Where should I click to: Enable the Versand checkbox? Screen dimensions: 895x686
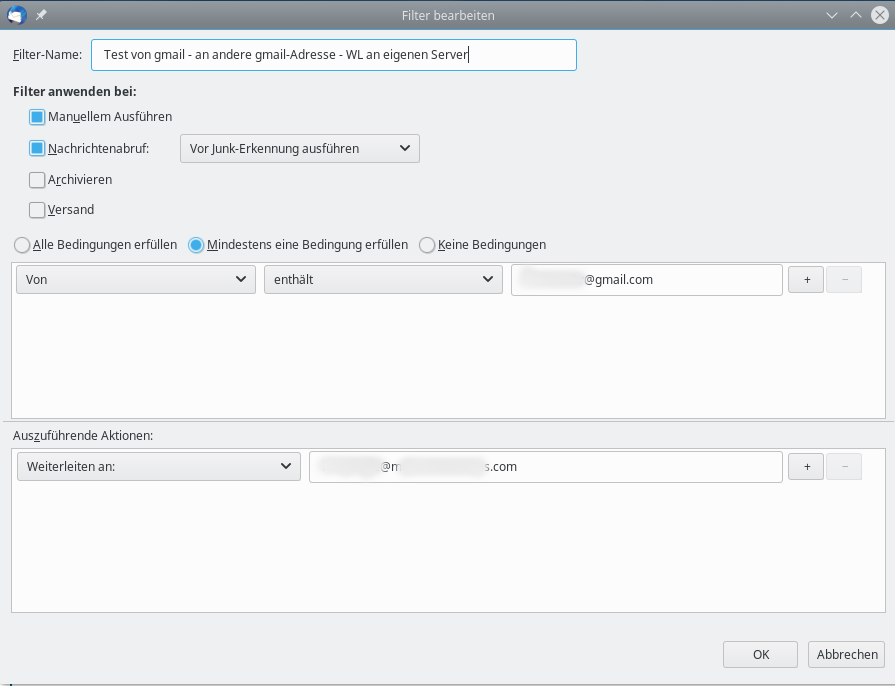(37, 210)
